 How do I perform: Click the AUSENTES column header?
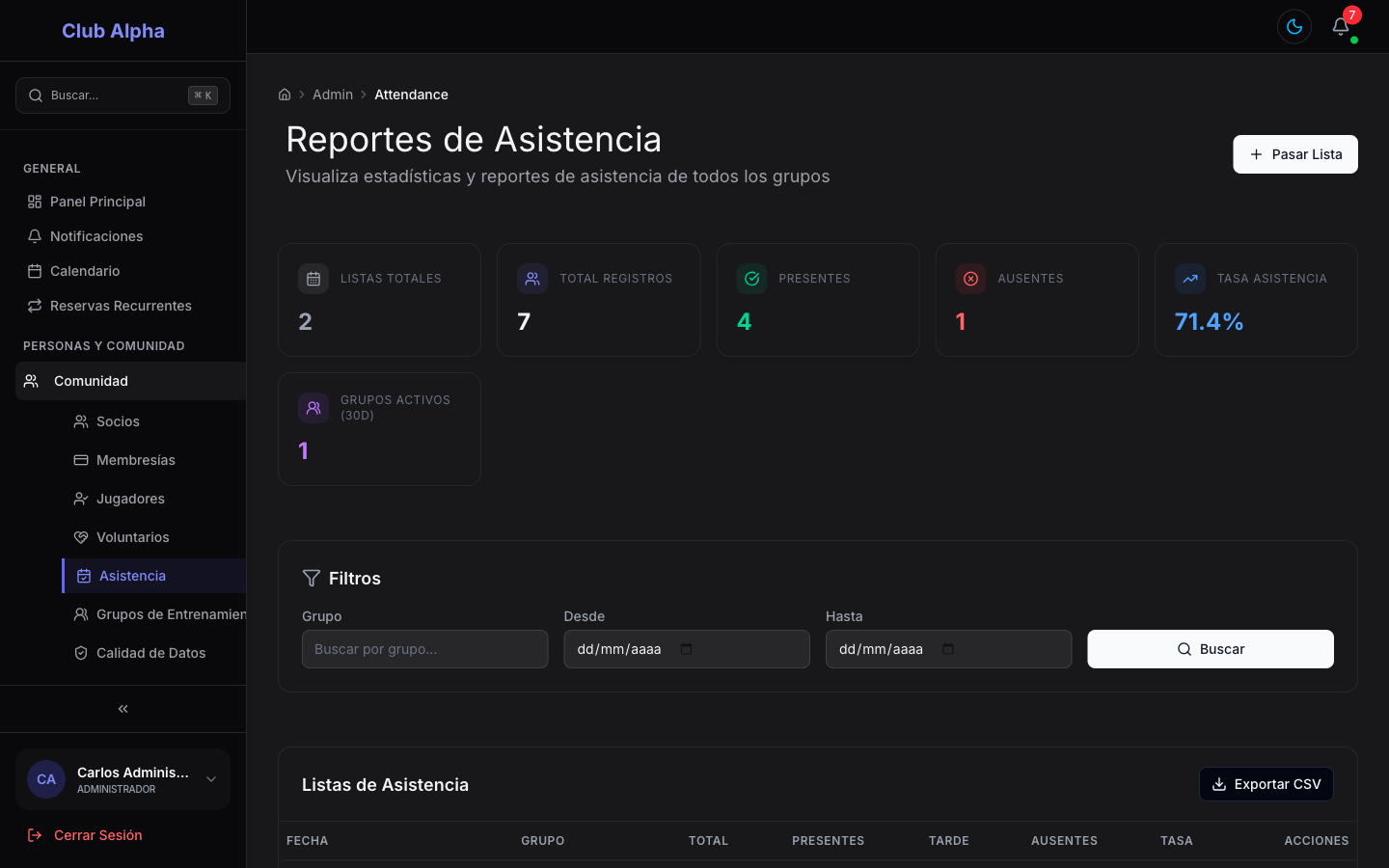(1064, 841)
